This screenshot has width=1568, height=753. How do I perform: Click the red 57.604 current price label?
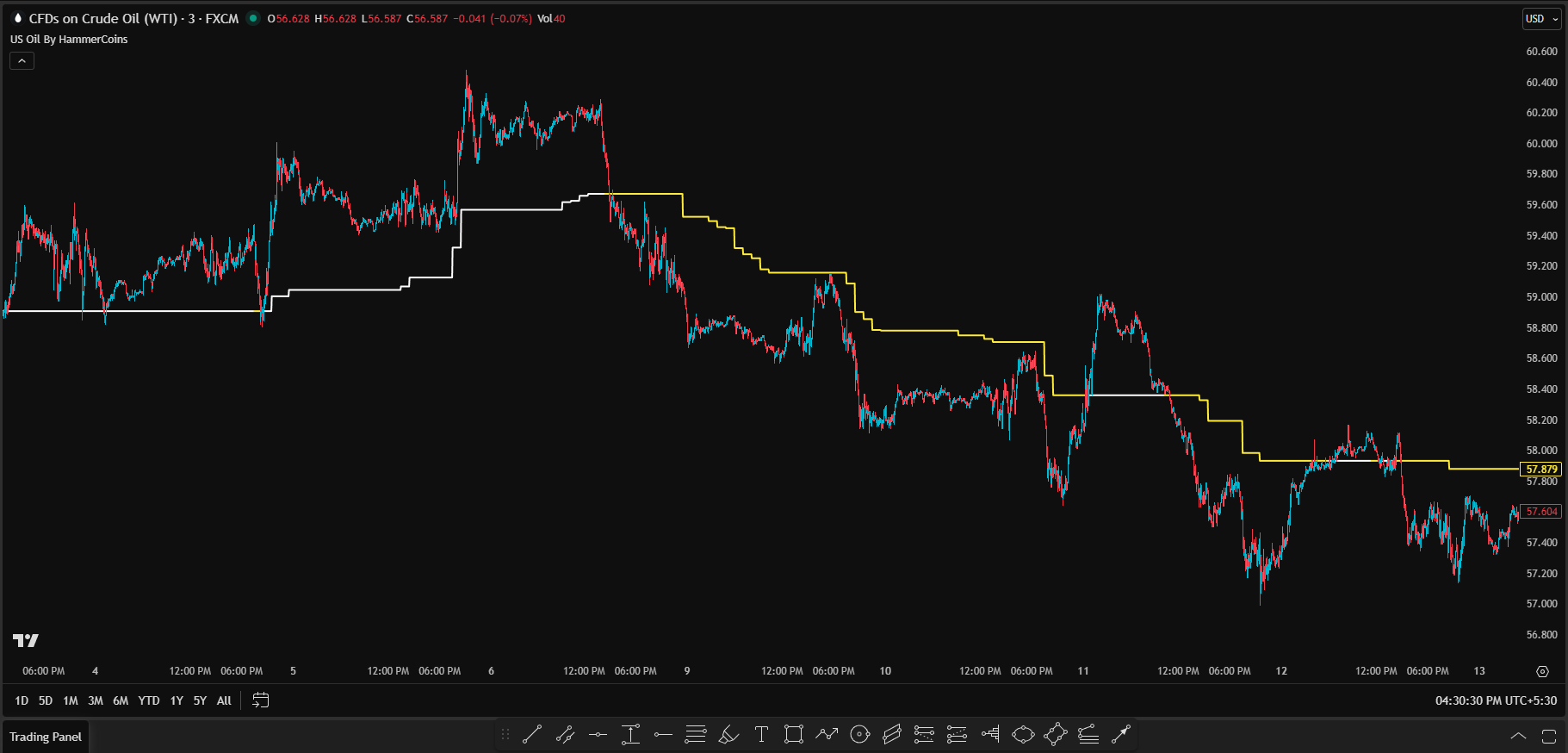[x=1541, y=512]
